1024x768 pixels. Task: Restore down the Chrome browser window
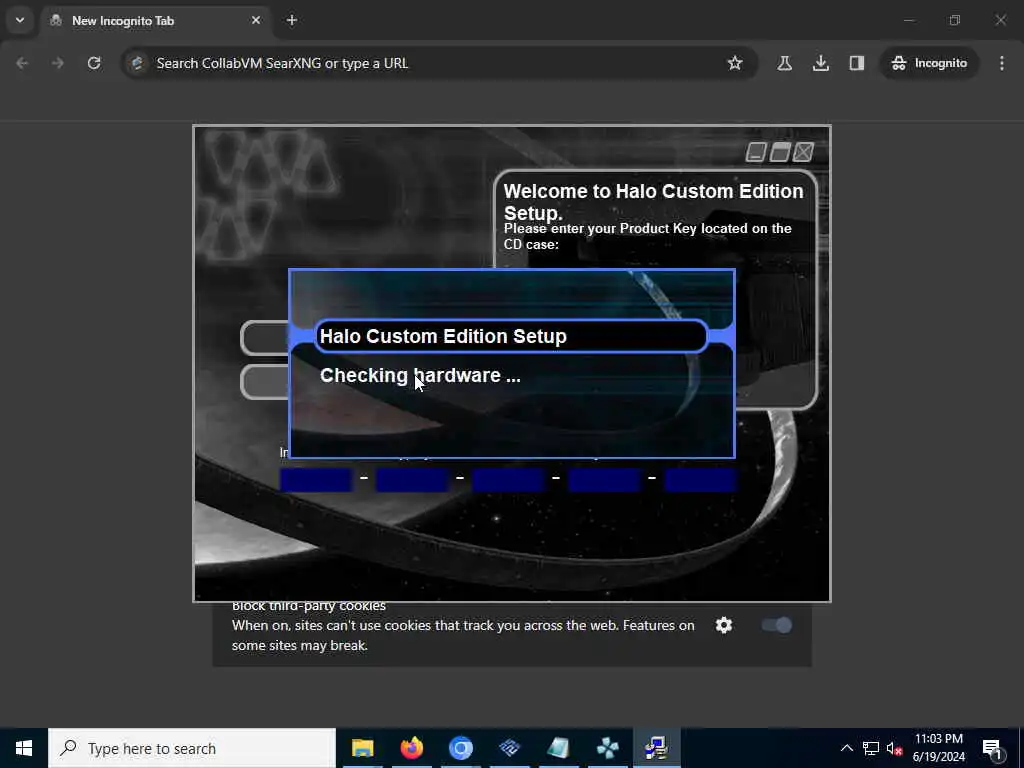pos(955,20)
